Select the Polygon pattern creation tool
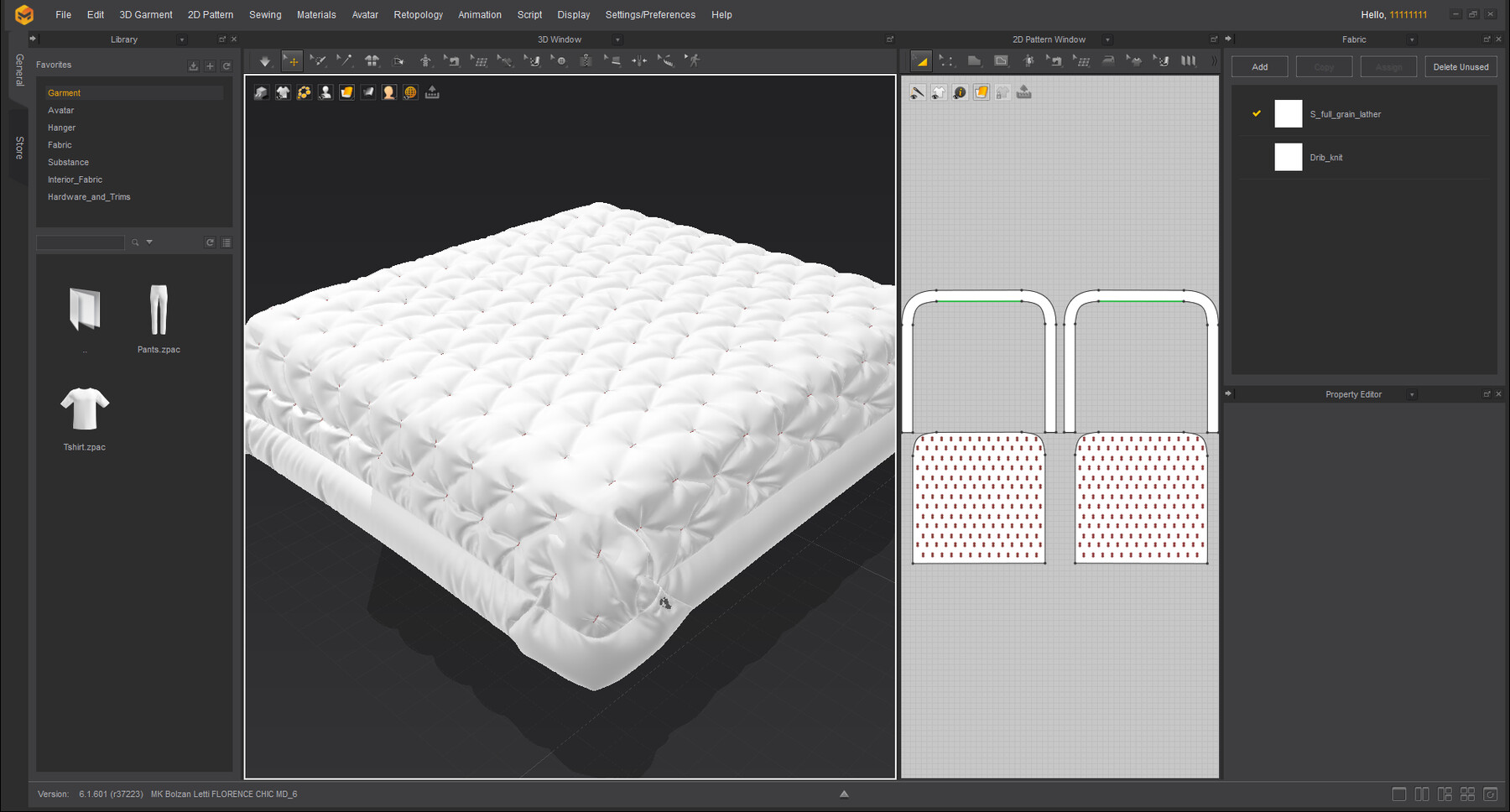 click(975, 60)
